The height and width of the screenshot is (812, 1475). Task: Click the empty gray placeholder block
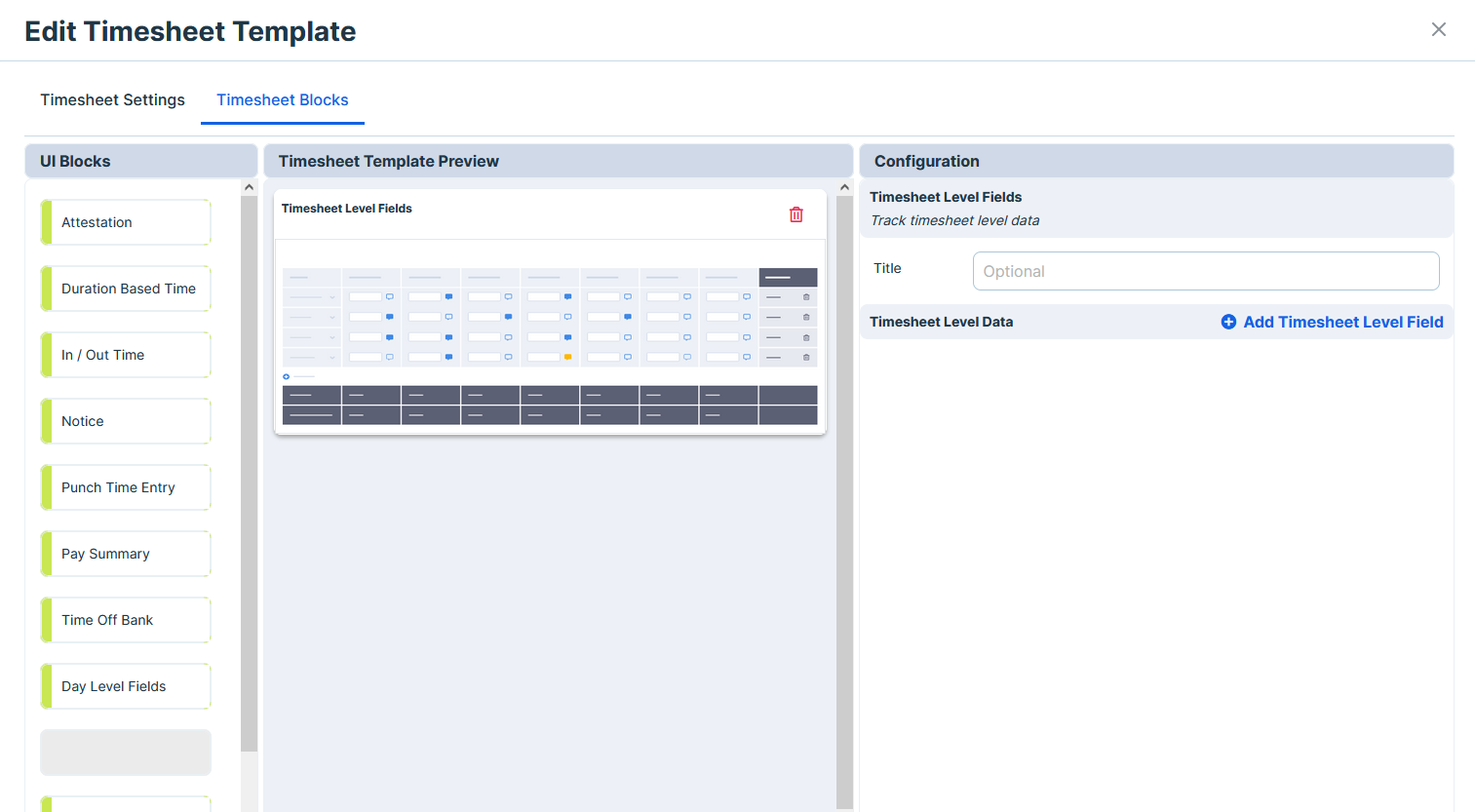[x=126, y=753]
